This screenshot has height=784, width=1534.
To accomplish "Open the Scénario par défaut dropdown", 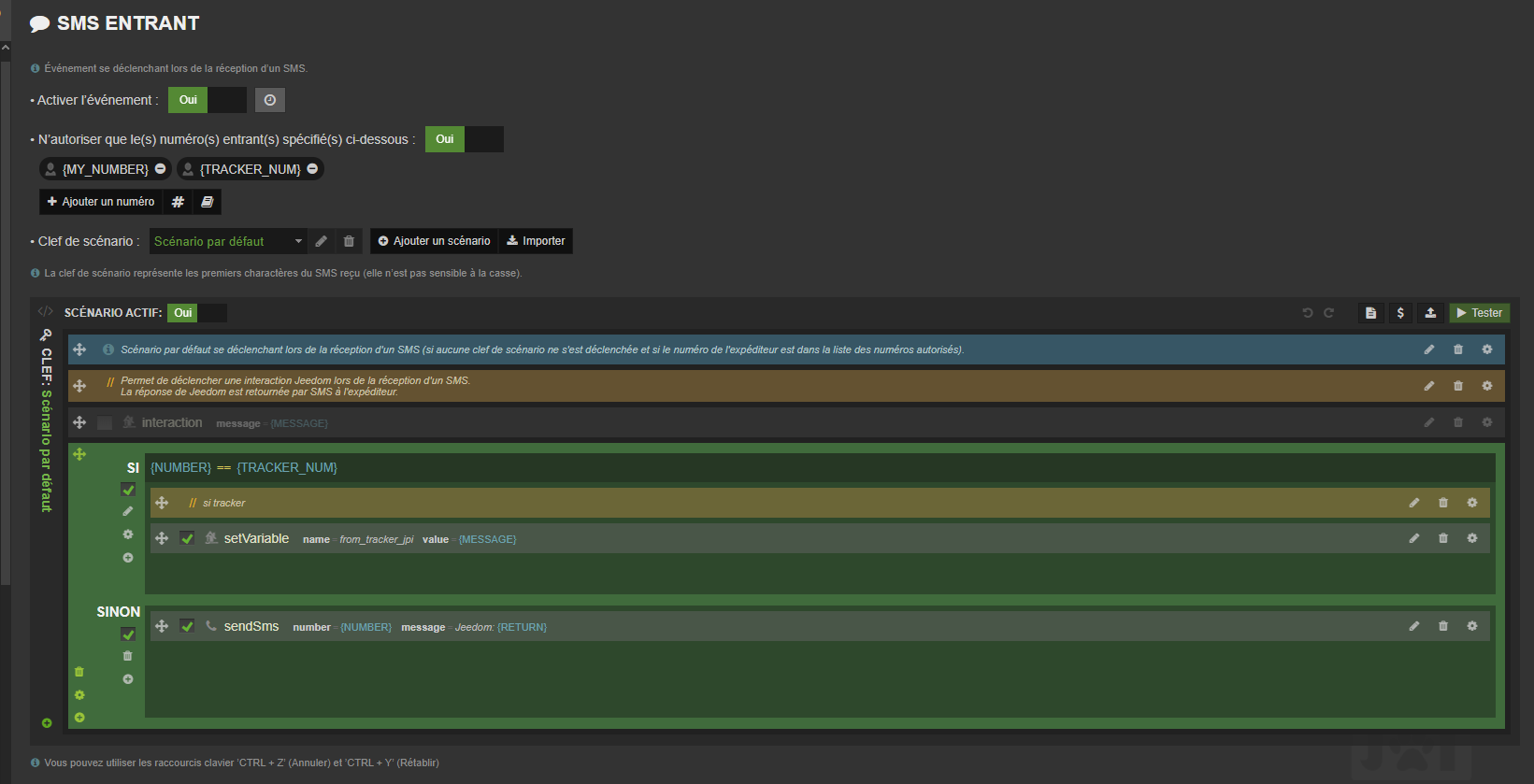I will tap(228, 241).
